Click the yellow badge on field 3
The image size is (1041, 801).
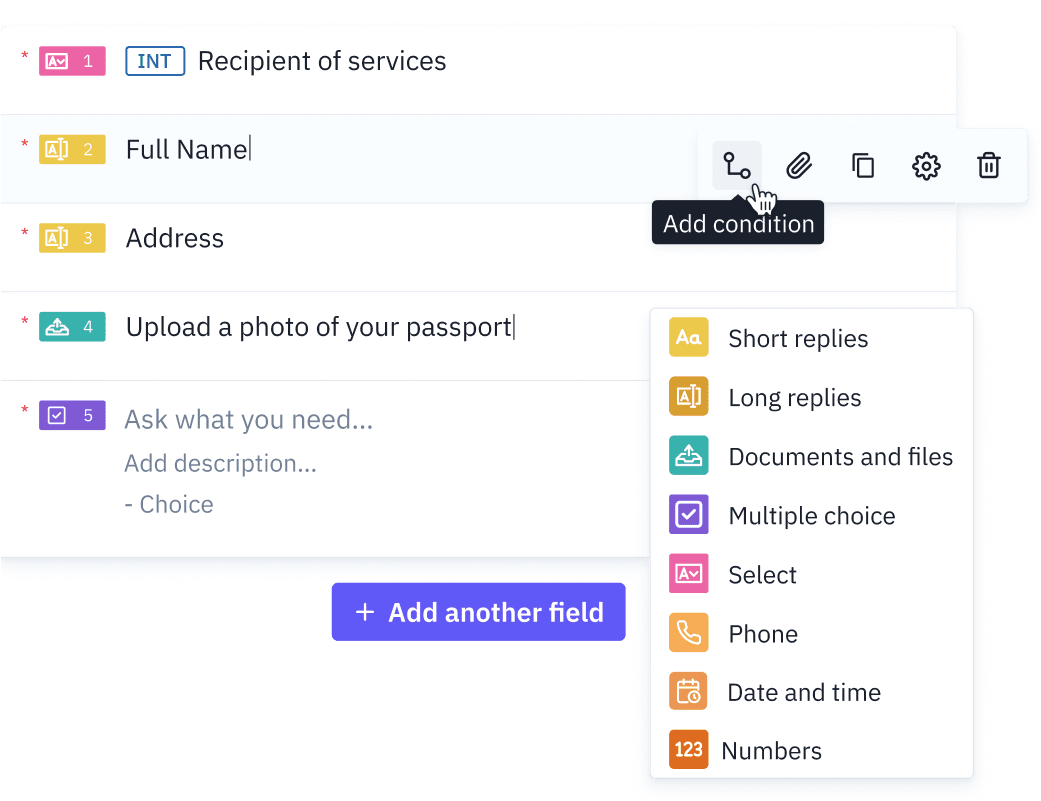pyautogui.click(x=72, y=238)
